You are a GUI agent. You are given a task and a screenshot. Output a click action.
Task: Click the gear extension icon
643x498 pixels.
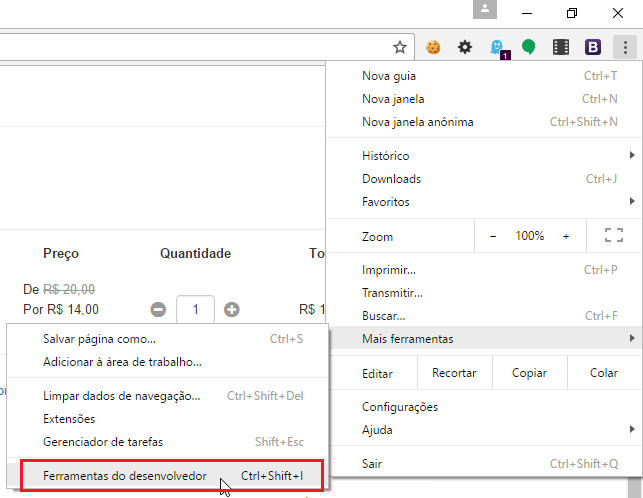(x=465, y=46)
